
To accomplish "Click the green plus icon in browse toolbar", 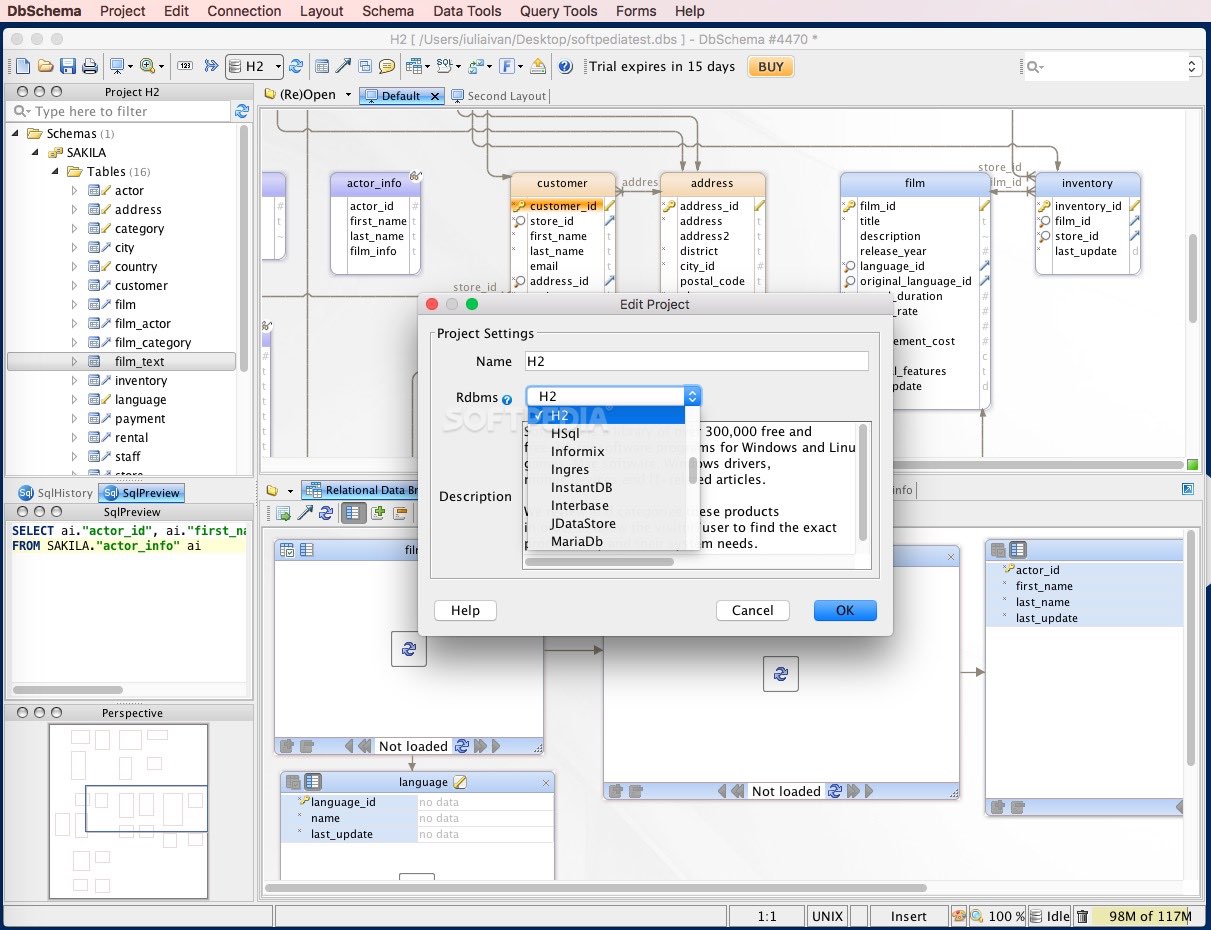I will [378, 513].
